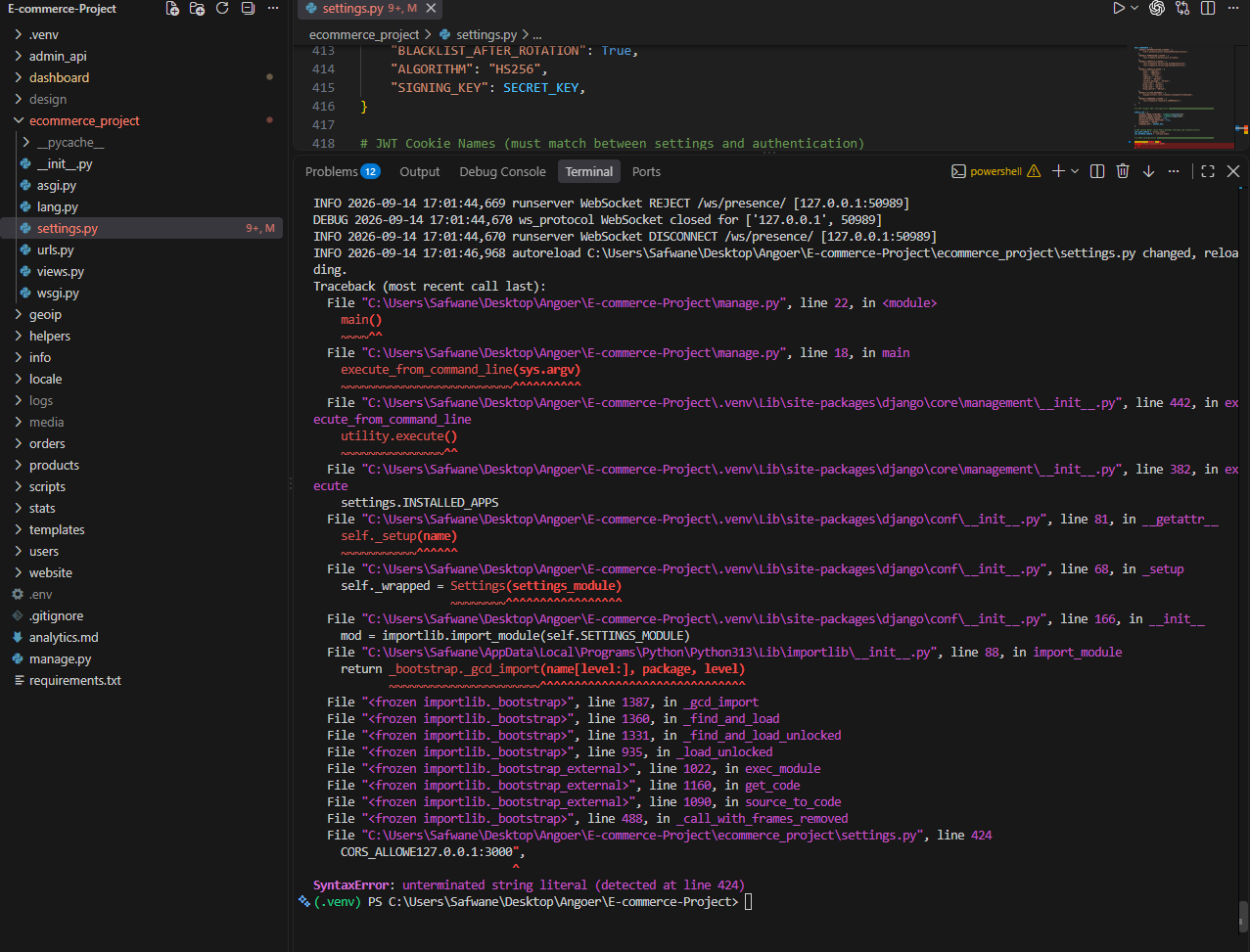This screenshot has height=952, width=1250.
Task: Click settings.py in the breadcrumb
Action: click(486, 34)
